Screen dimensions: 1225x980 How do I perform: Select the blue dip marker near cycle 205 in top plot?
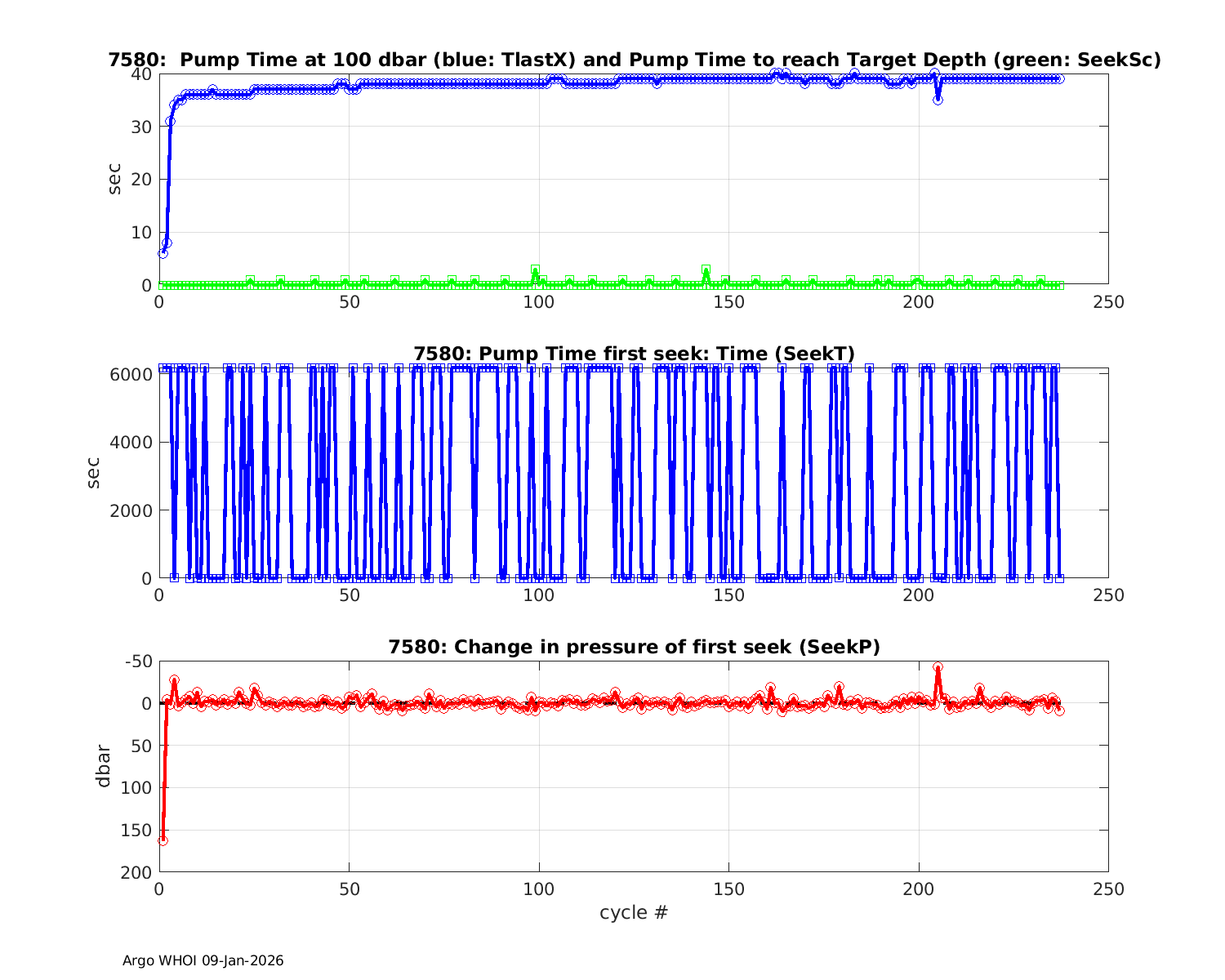938,100
